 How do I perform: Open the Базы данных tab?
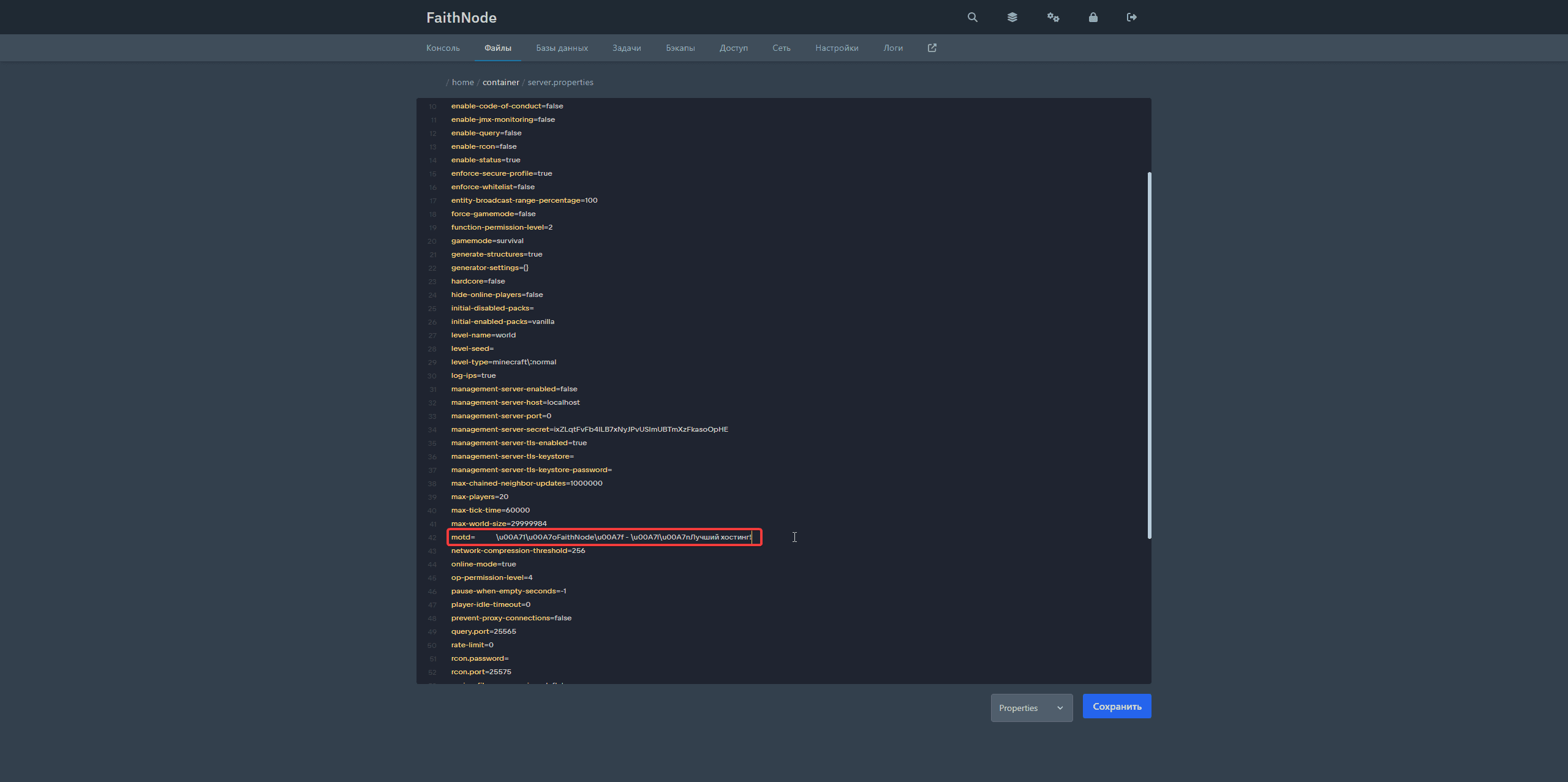tap(562, 48)
